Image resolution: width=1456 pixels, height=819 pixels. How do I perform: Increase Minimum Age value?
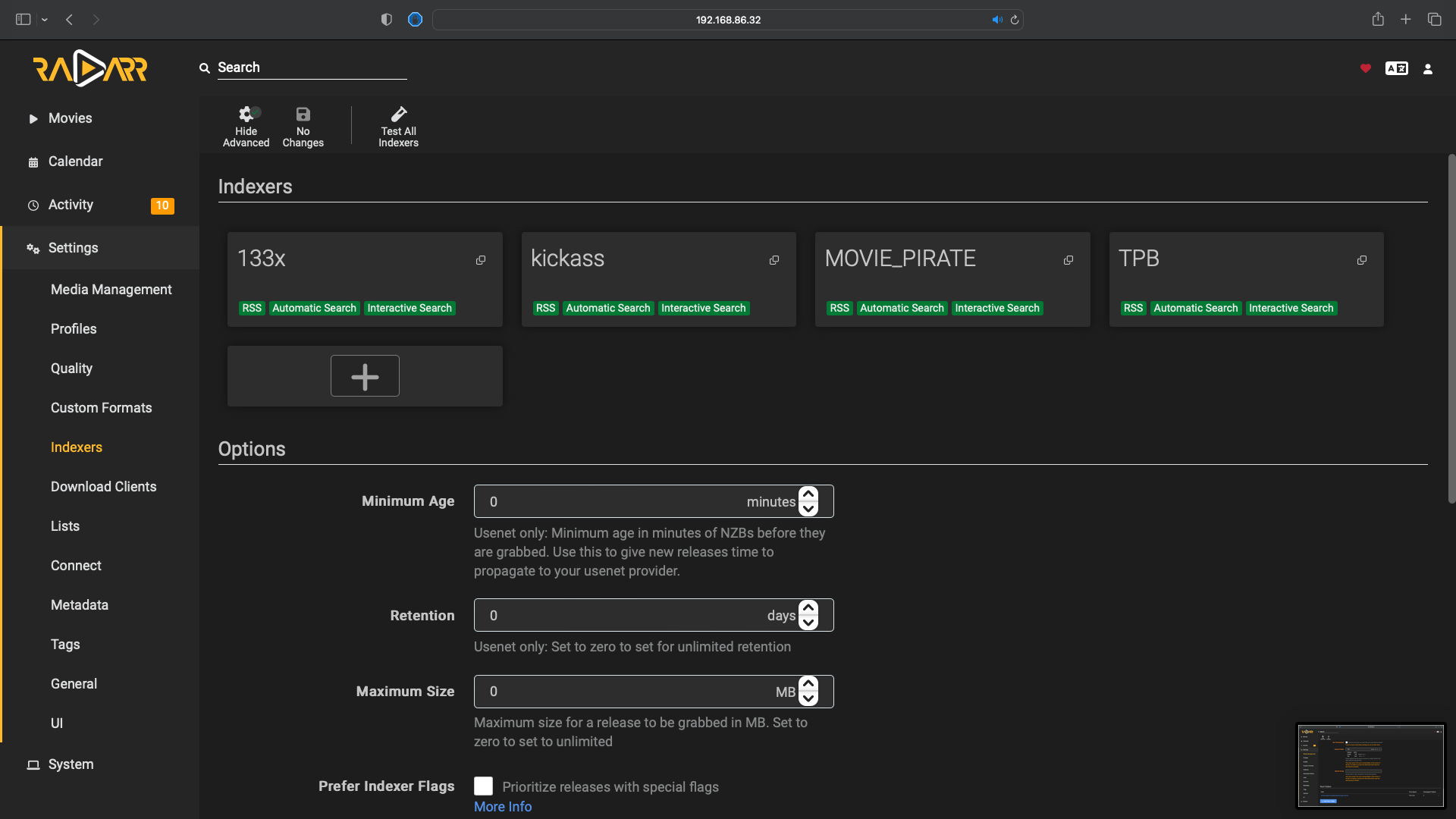[808, 494]
